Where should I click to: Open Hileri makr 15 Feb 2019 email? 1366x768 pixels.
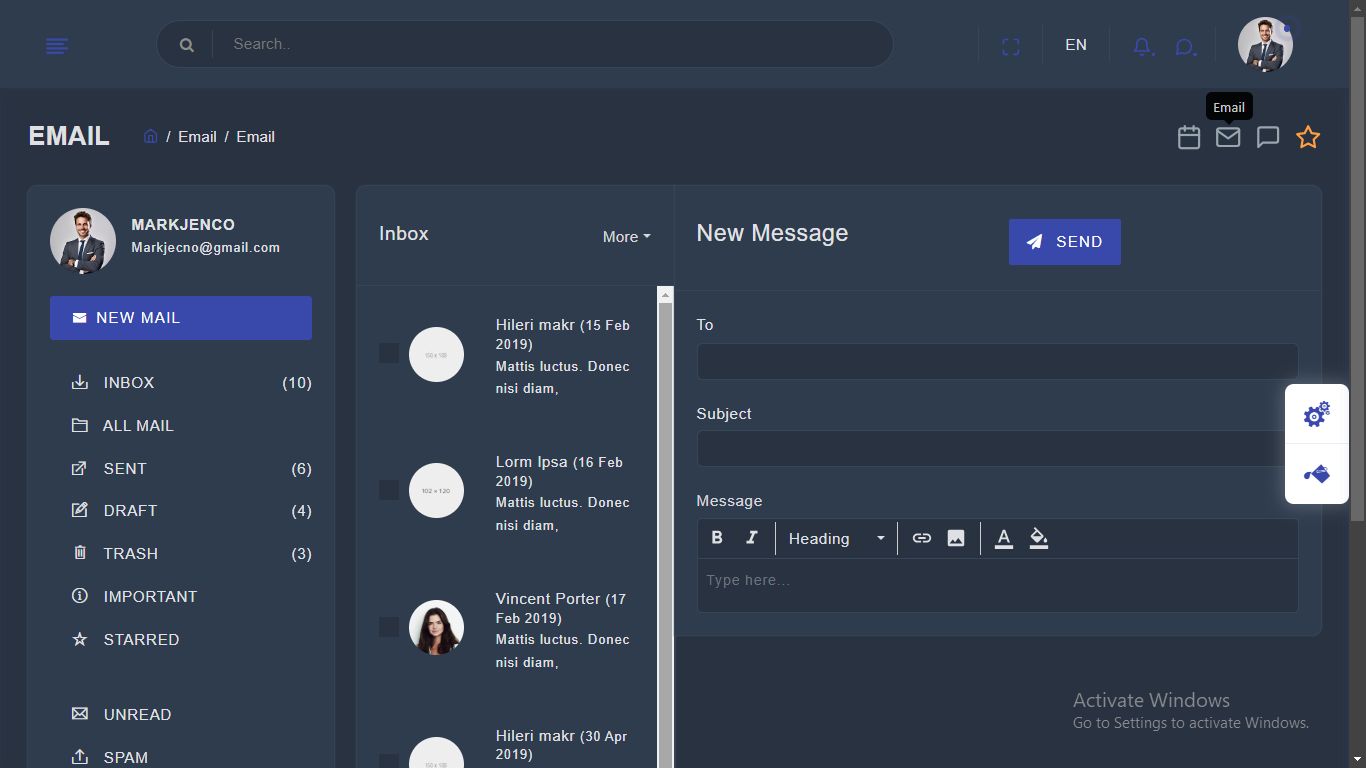pos(564,356)
